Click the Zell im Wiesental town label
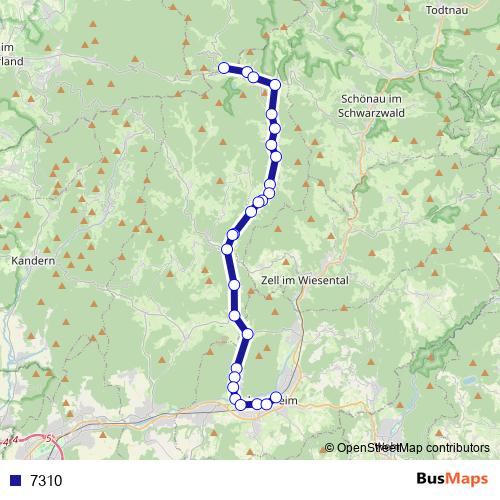The width and height of the screenshot is (500, 500). coord(305,280)
